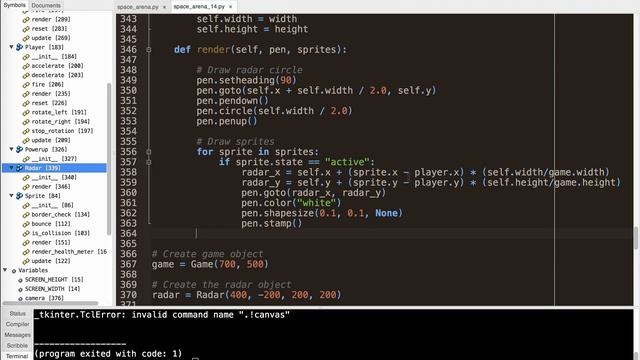The width and height of the screenshot is (640, 360).
Task: Place cursor on 'pen.stamp()' code line
Action: (271, 223)
